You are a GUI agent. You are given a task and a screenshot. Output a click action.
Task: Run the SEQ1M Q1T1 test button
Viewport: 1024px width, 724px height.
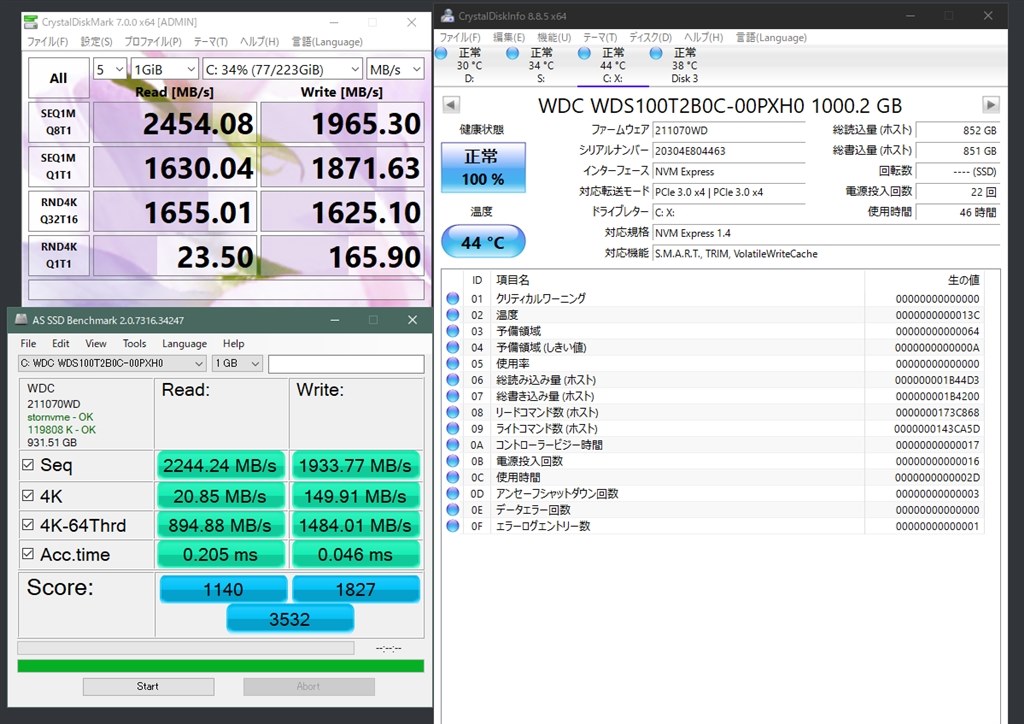pyautogui.click(x=59, y=166)
